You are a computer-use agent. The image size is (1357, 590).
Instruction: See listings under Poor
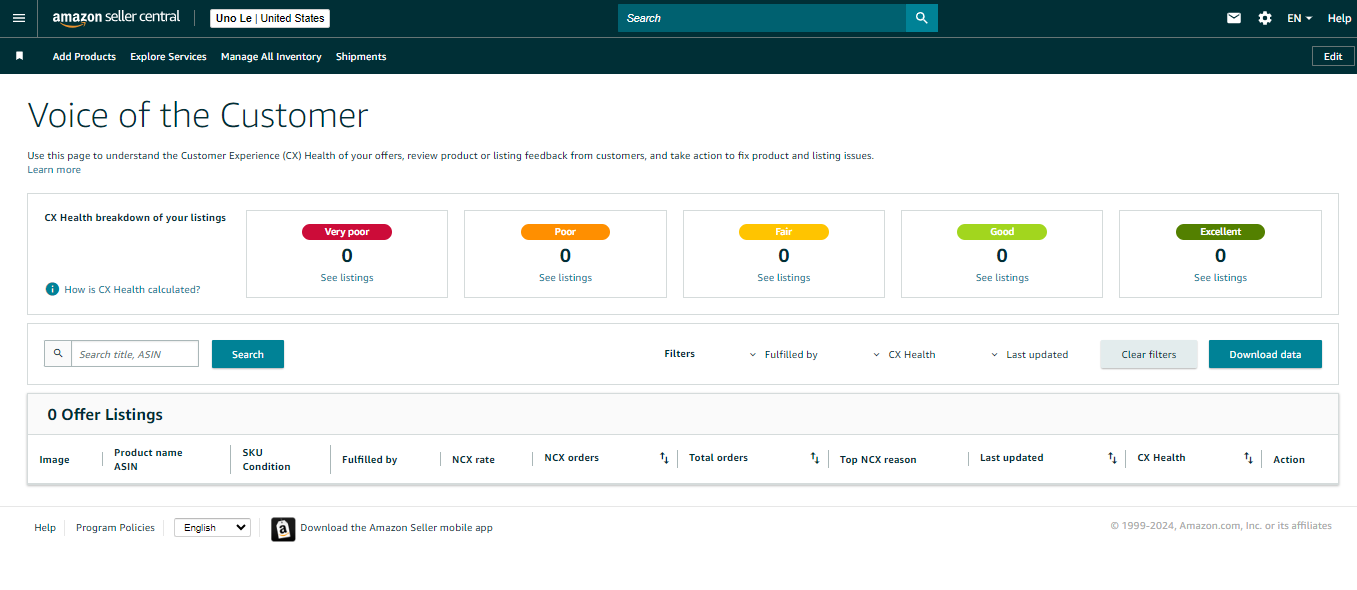point(565,278)
